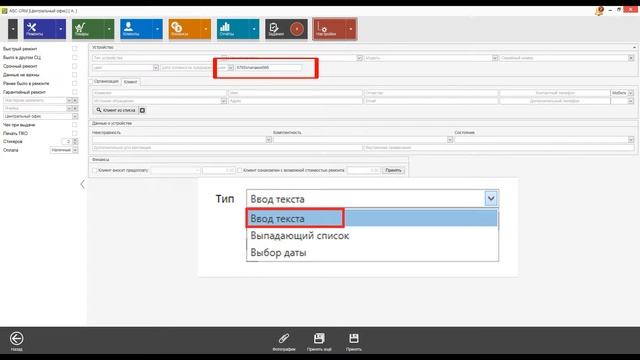This screenshot has width=640, height=360.
Task: Open the Состояние dropdown arrow
Action: pyautogui.click(x=631, y=140)
